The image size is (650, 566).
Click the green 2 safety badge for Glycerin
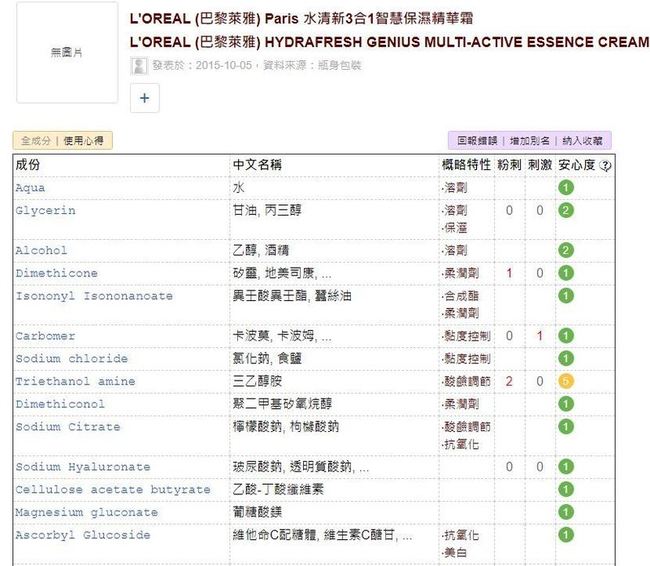click(566, 210)
